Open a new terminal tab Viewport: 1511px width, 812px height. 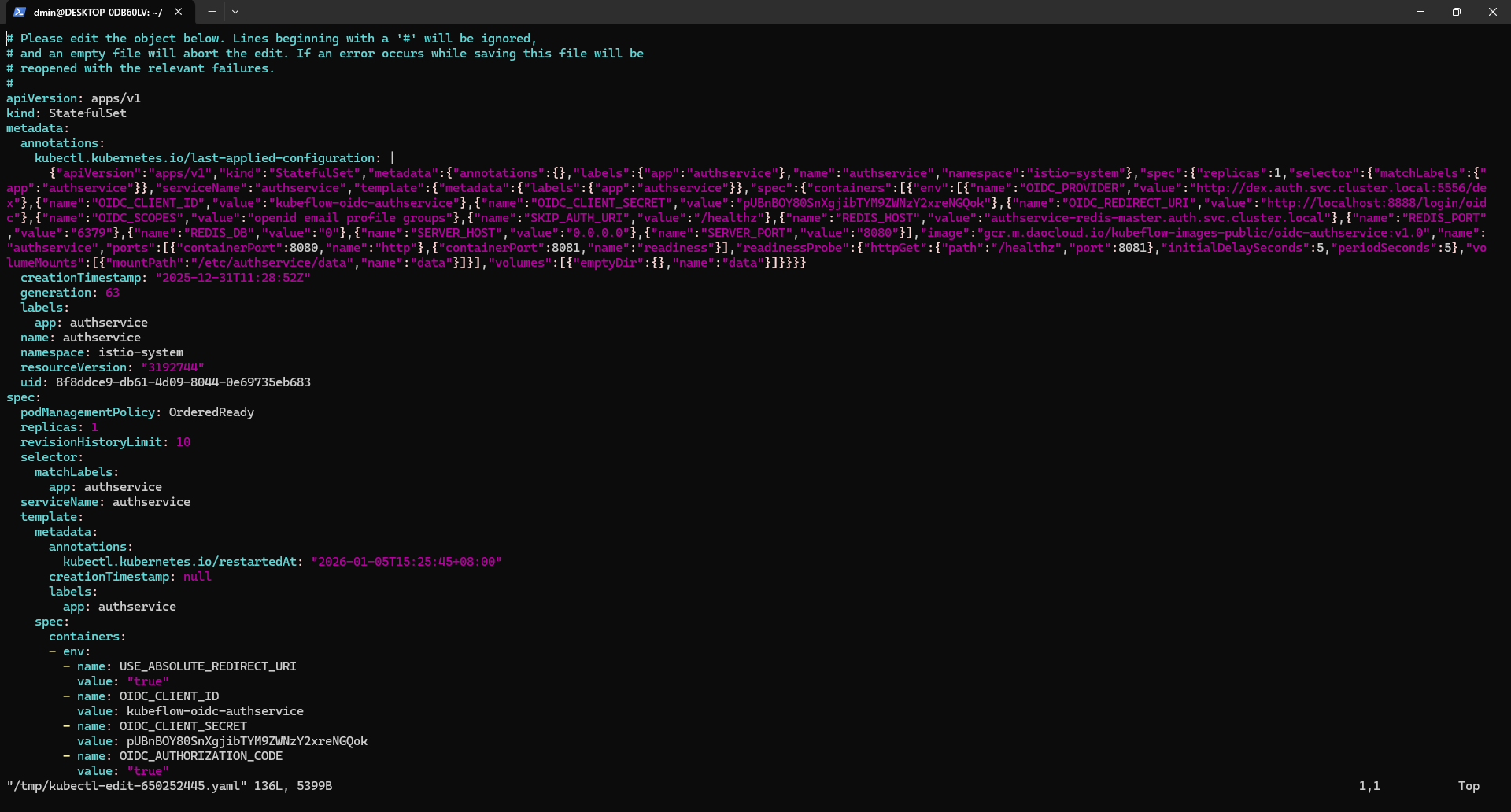click(212, 12)
